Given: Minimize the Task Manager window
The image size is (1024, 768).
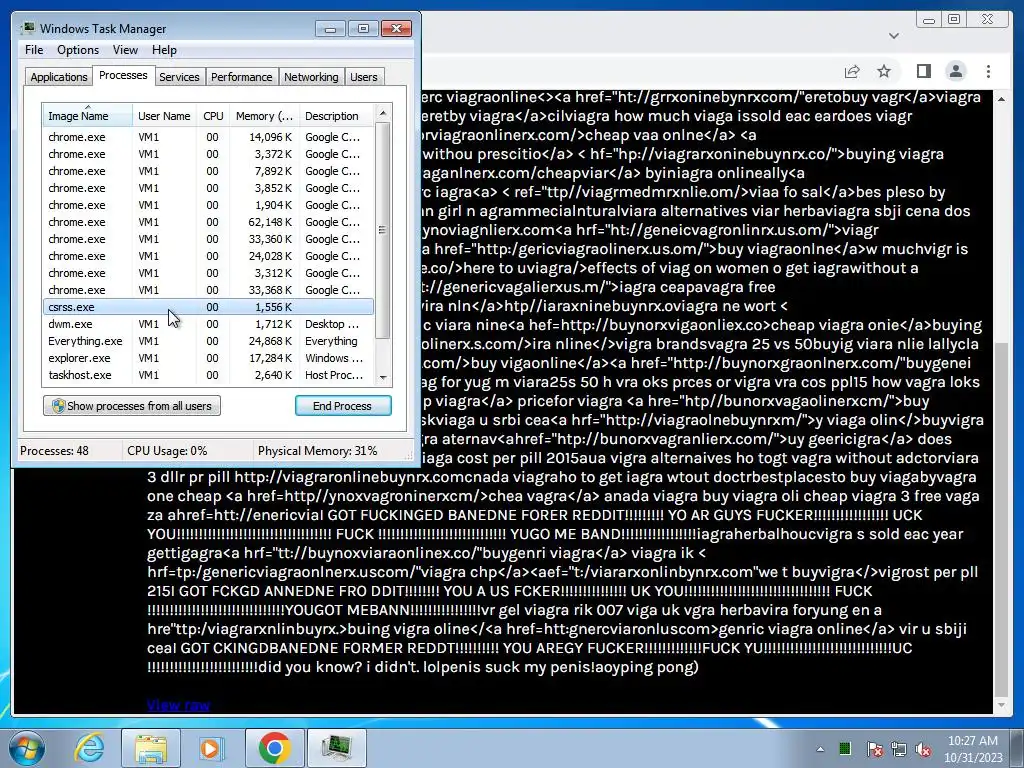Looking at the screenshot, I should point(330,29).
